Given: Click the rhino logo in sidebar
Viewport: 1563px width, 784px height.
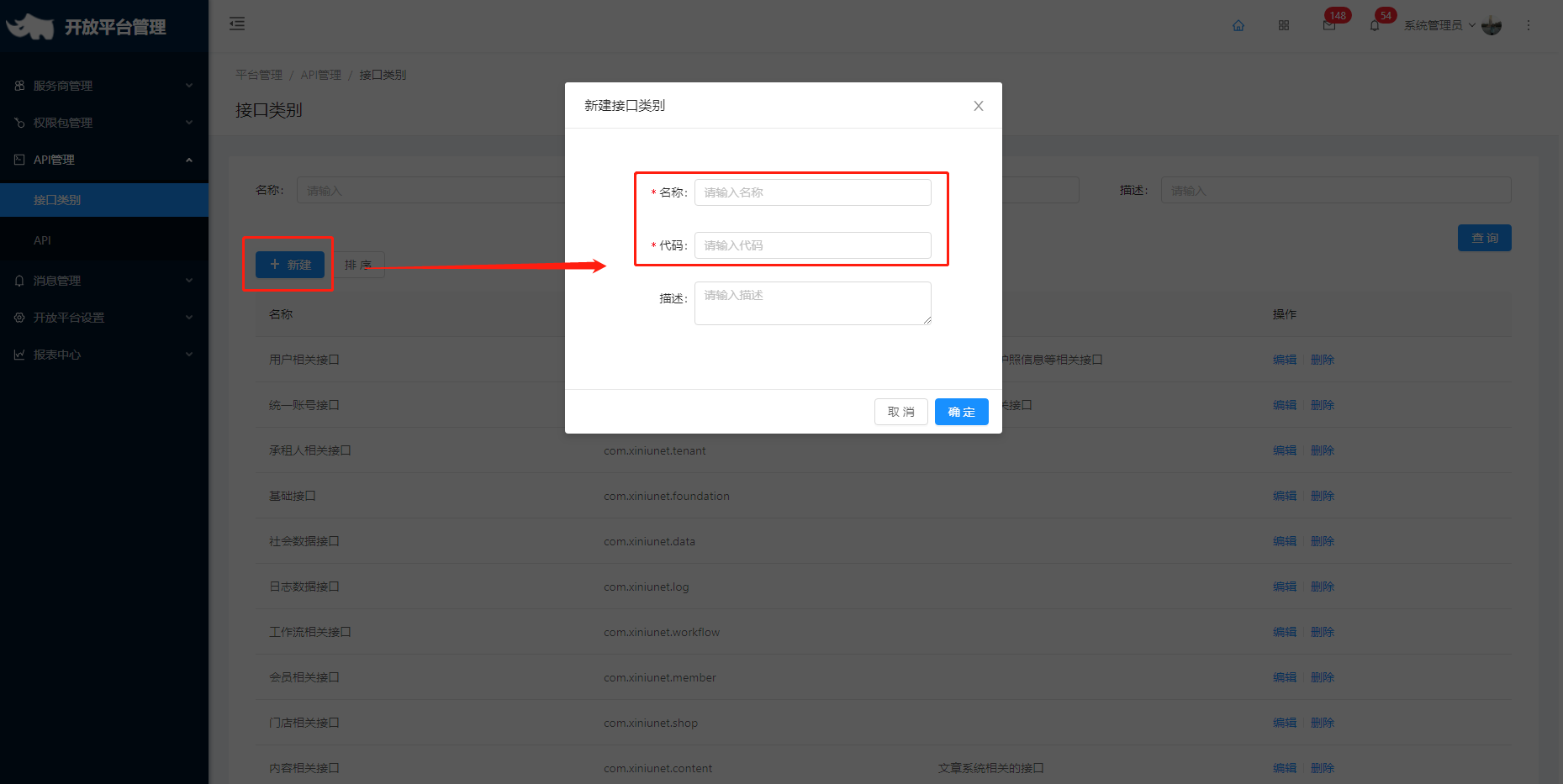Looking at the screenshot, I should pyautogui.click(x=29, y=27).
